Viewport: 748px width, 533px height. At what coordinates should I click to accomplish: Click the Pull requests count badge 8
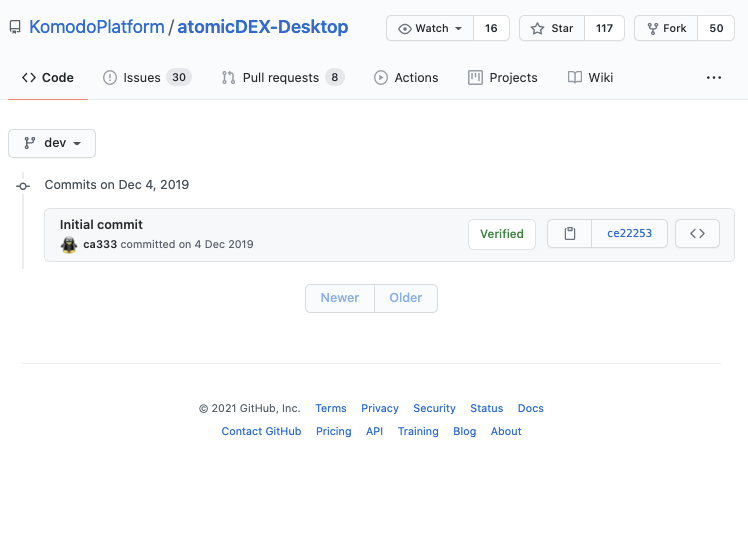[x=335, y=77]
